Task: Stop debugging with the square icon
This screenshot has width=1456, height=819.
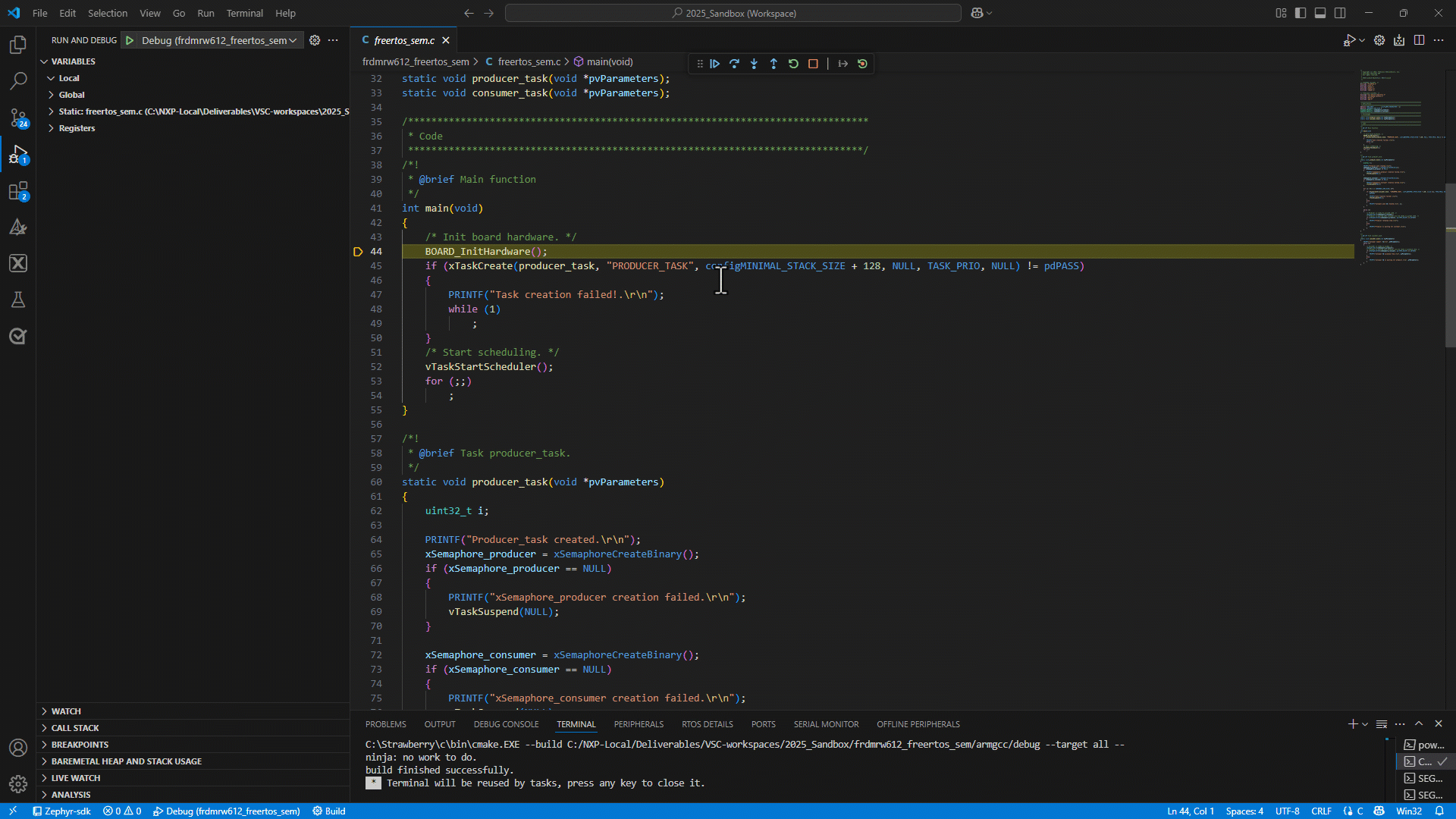Action: click(x=813, y=64)
